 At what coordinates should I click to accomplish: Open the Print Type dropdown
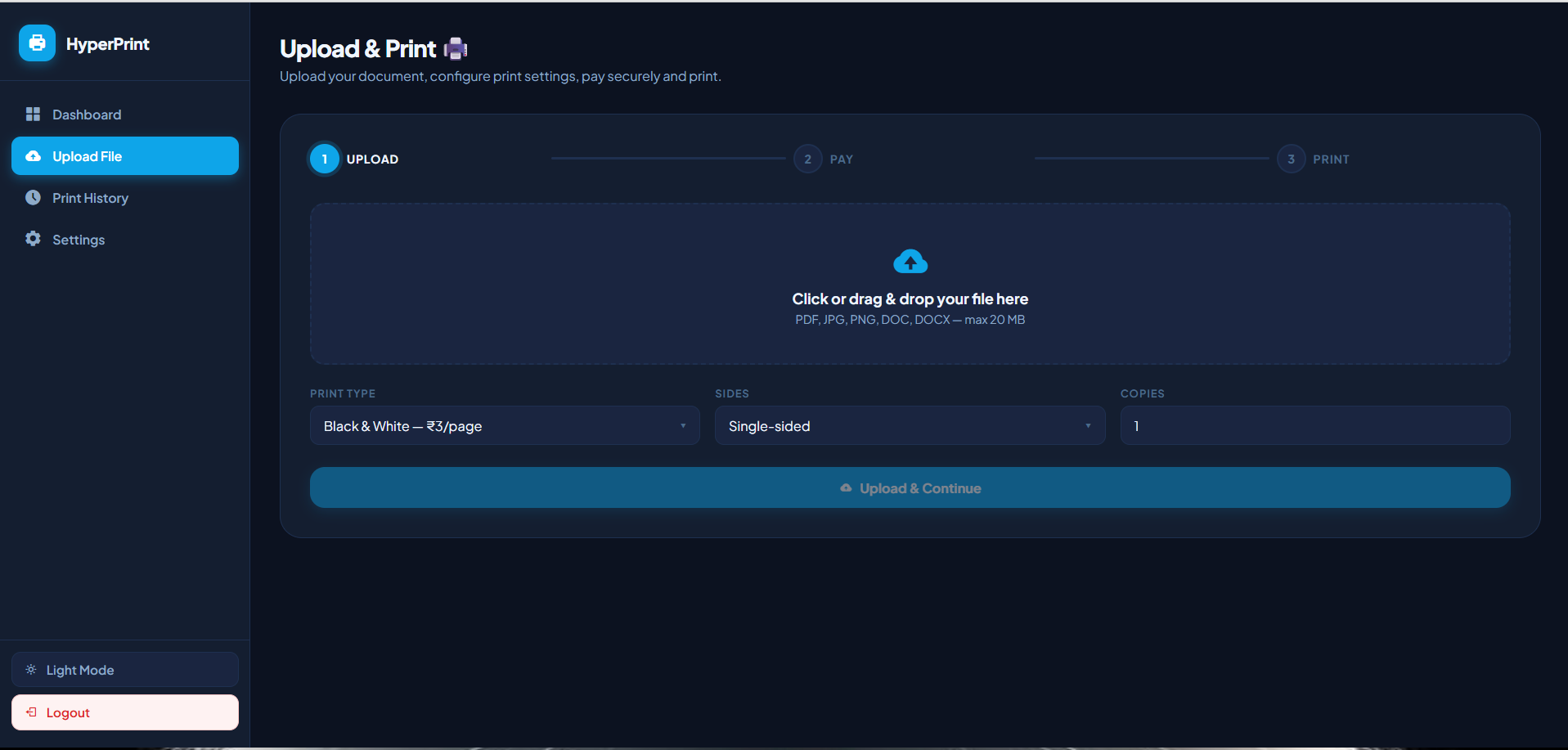505,425
